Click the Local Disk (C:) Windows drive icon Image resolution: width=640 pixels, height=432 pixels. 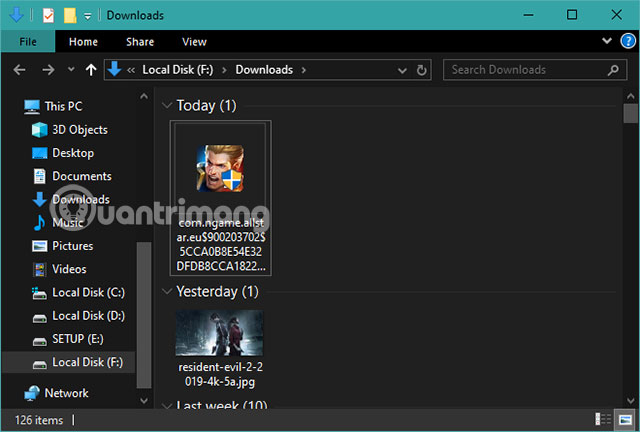coord(40,293)
